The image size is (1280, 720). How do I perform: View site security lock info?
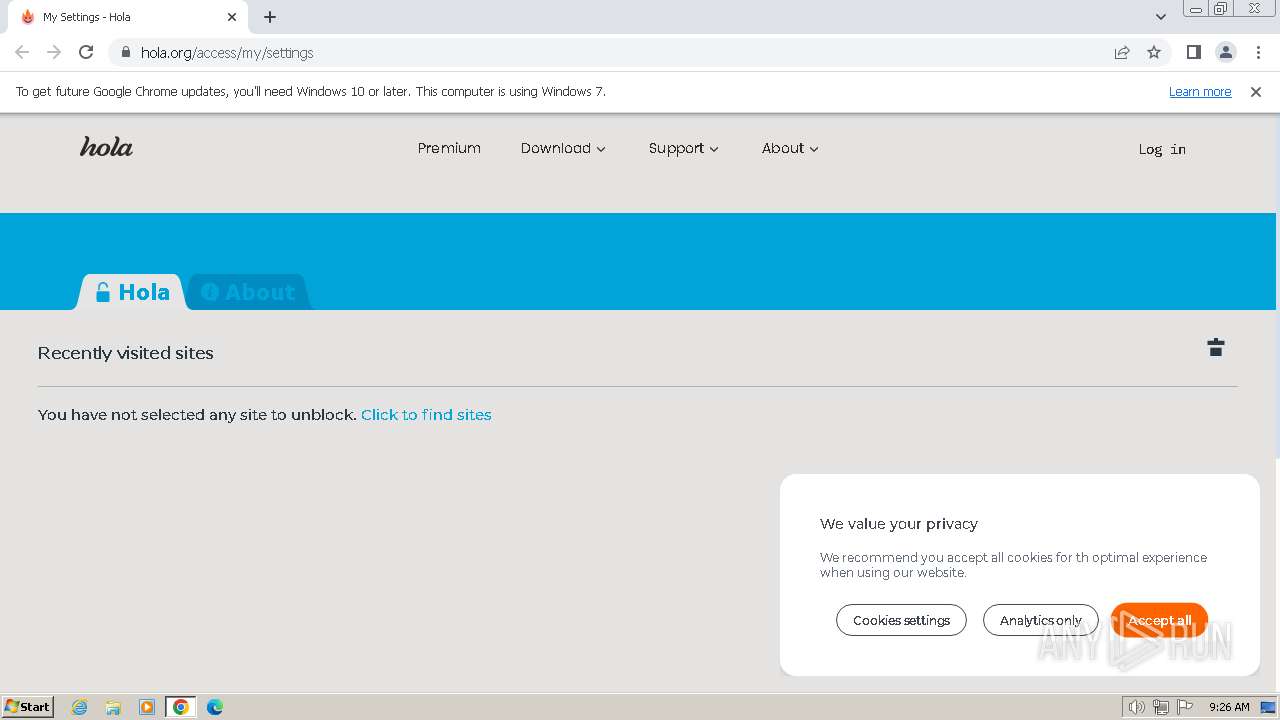click(x=125, y=52)
